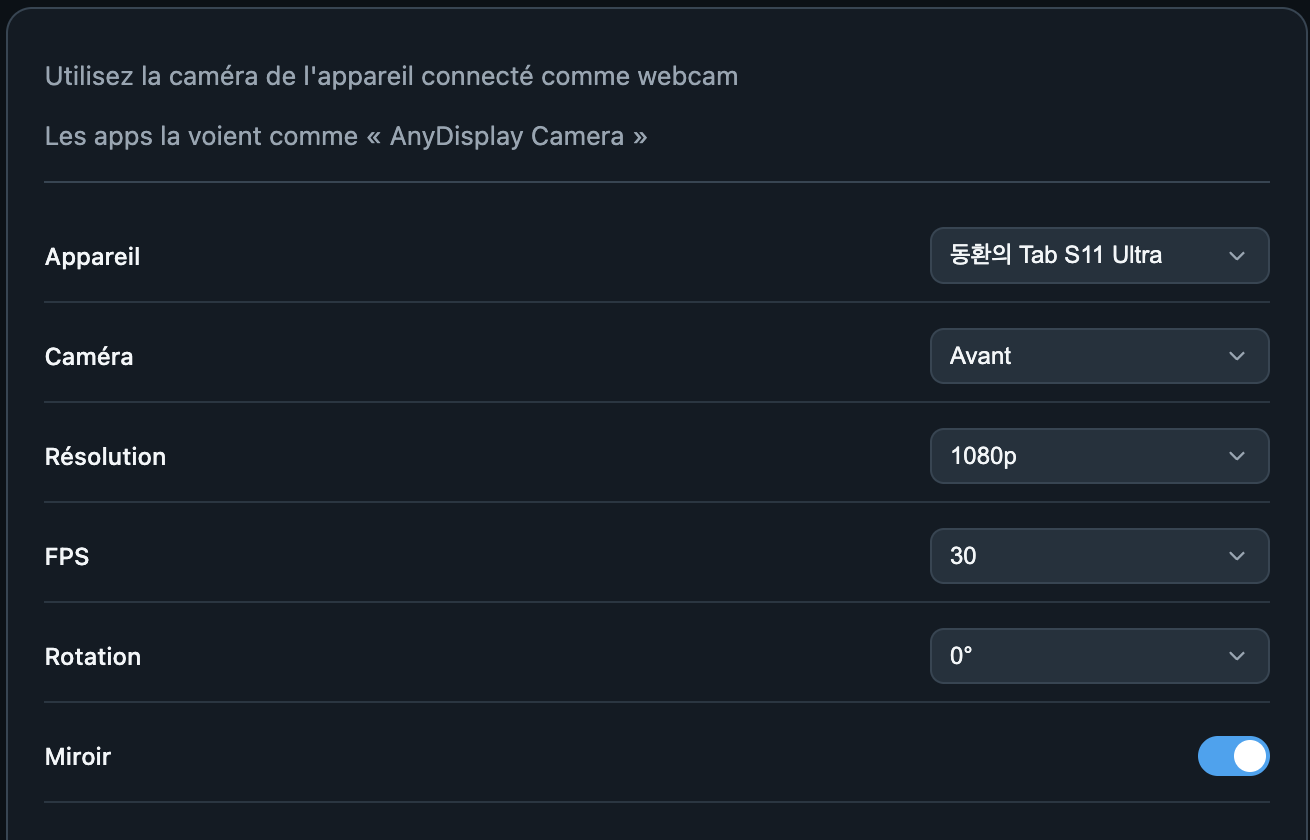Click the chevron arrow beside Avant
1310x840 pixels.
(1237, 356)
